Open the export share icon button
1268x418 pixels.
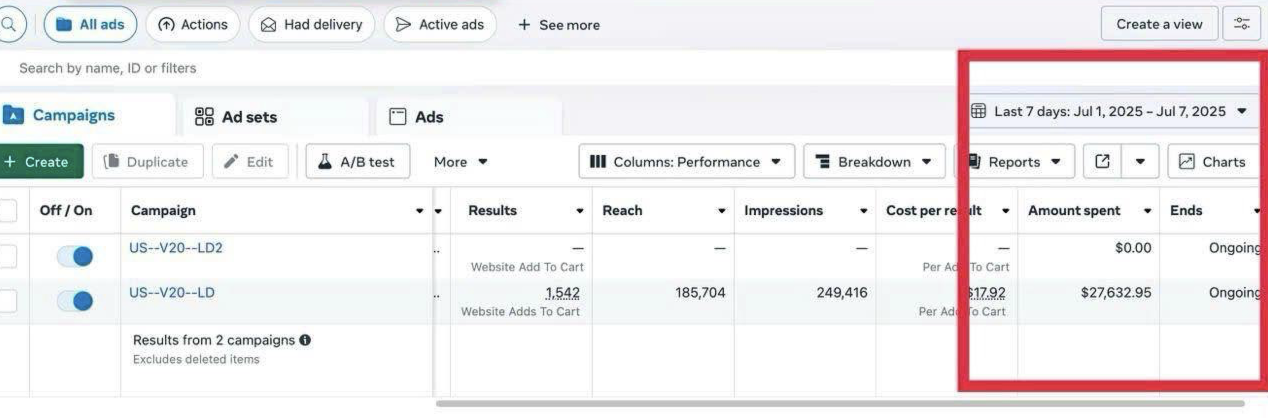(x=1102, y=162)
